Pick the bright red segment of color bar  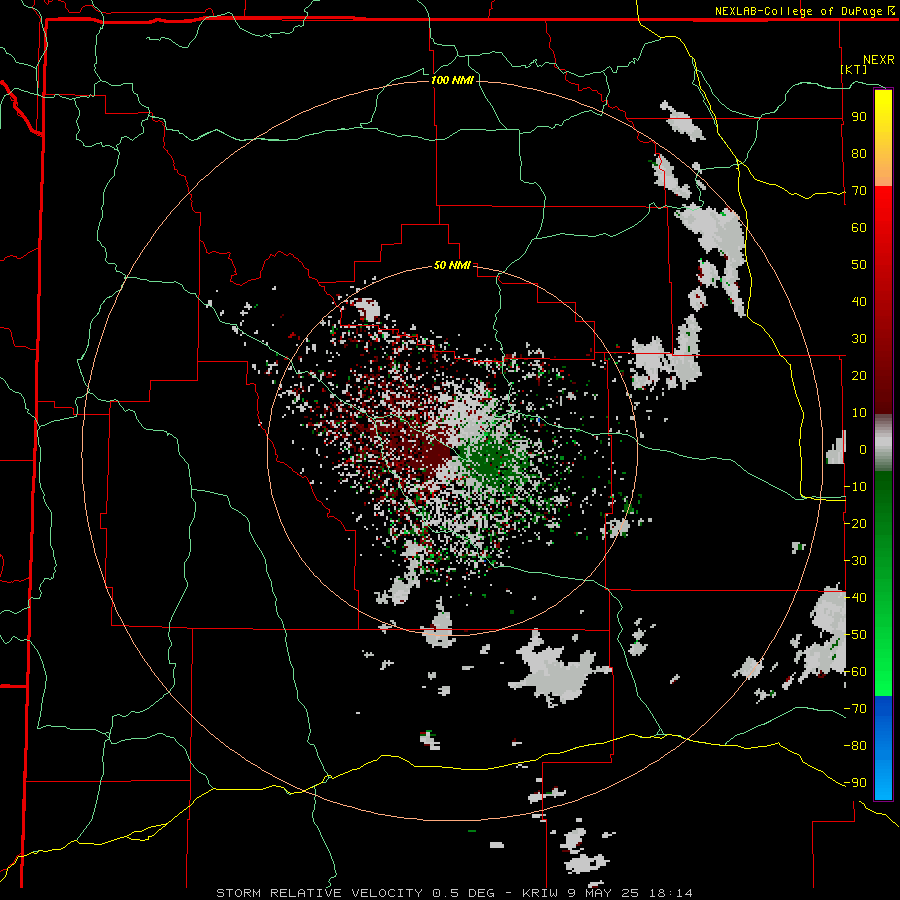pos(883,207)
